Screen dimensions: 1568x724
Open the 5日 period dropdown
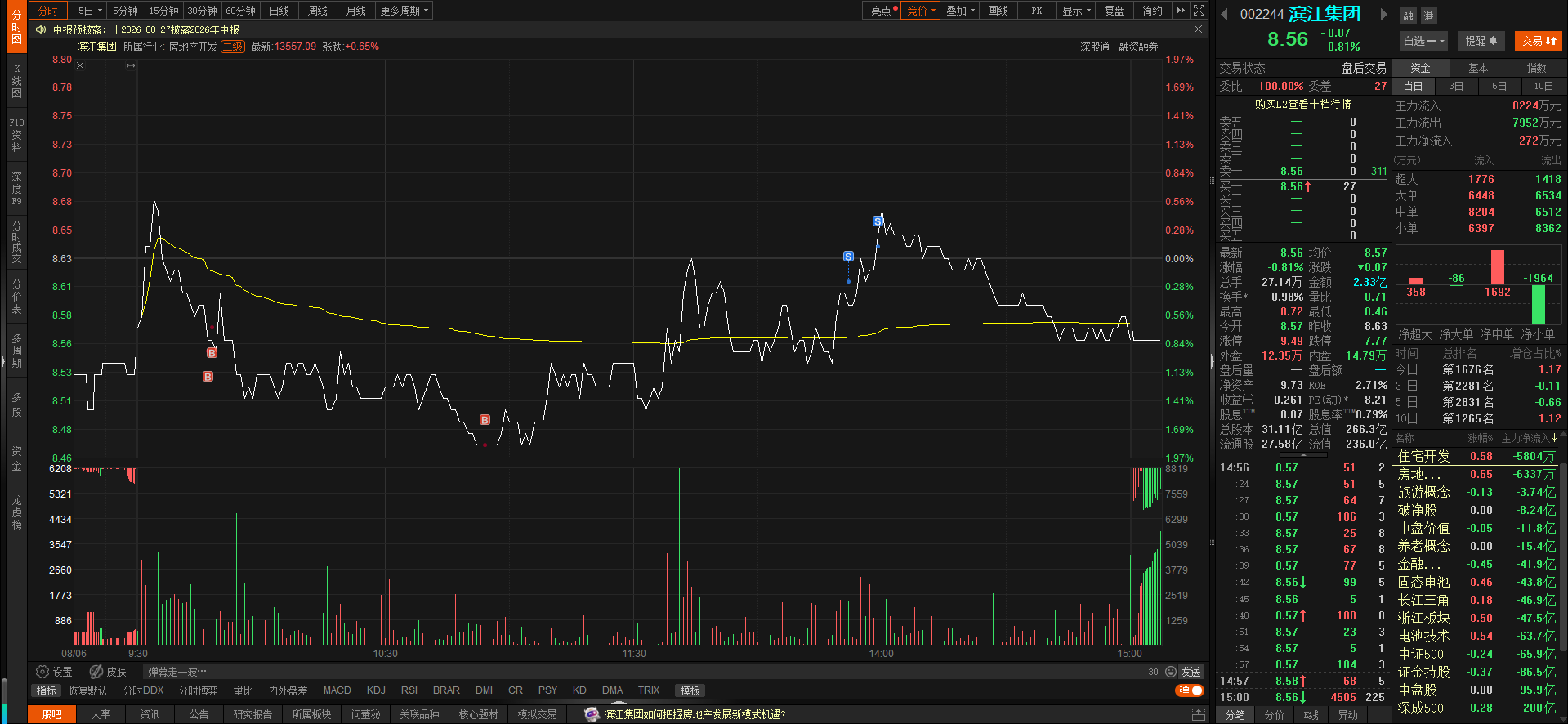click(x=90, y=11)
